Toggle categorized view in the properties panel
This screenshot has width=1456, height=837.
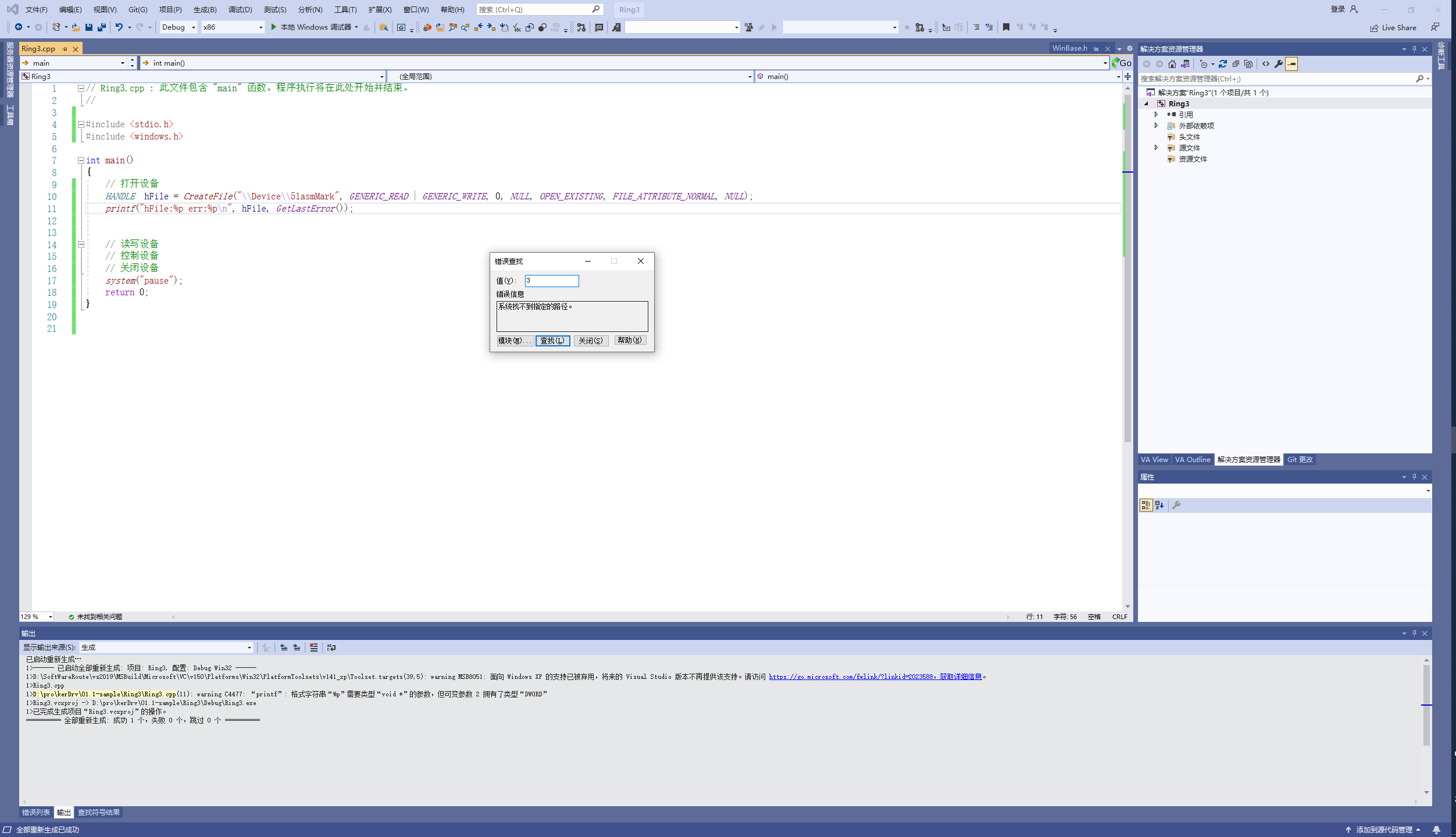click(1145, 505)
